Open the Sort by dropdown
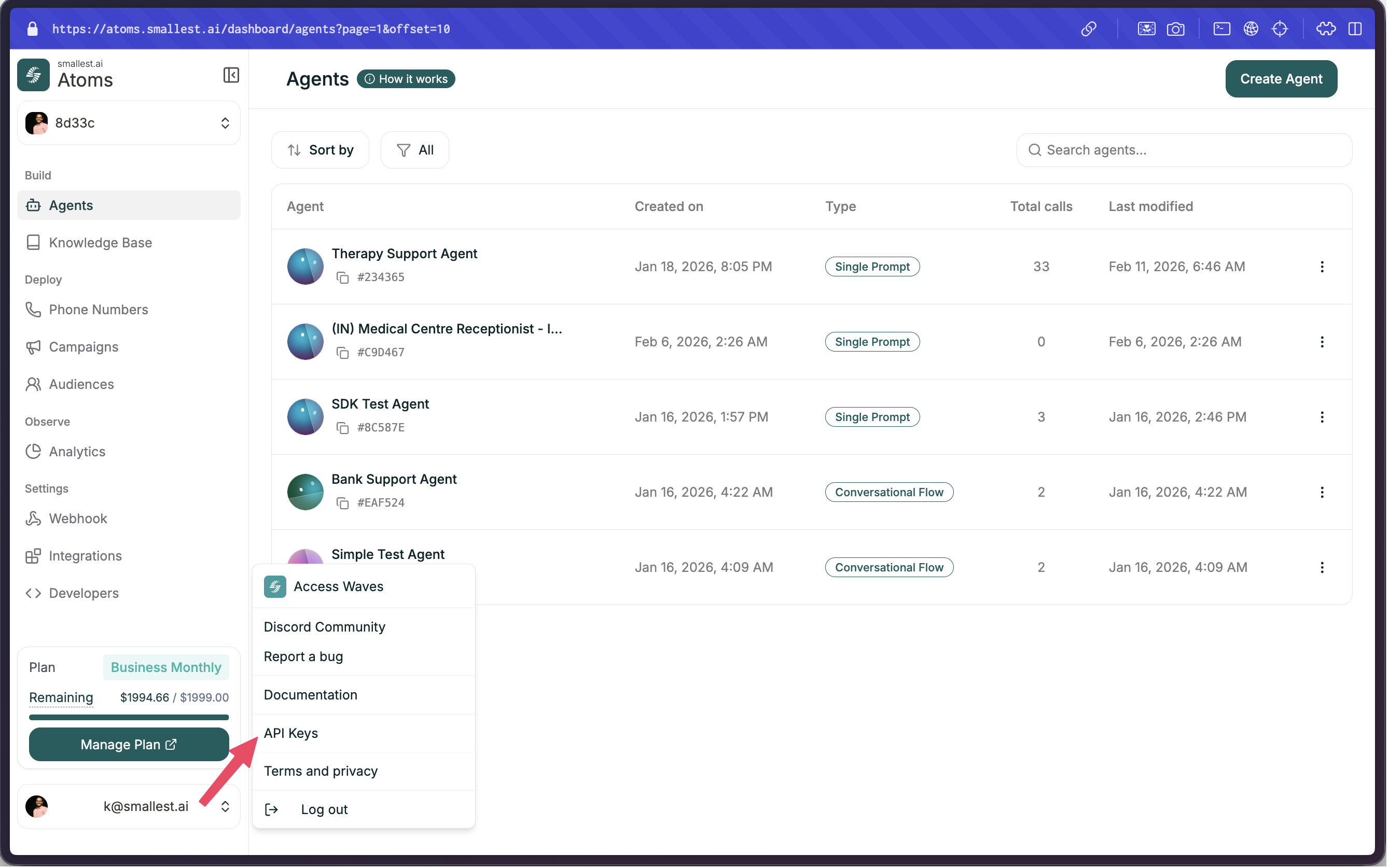The image size is (1389, 868). [x=320, y=150]
